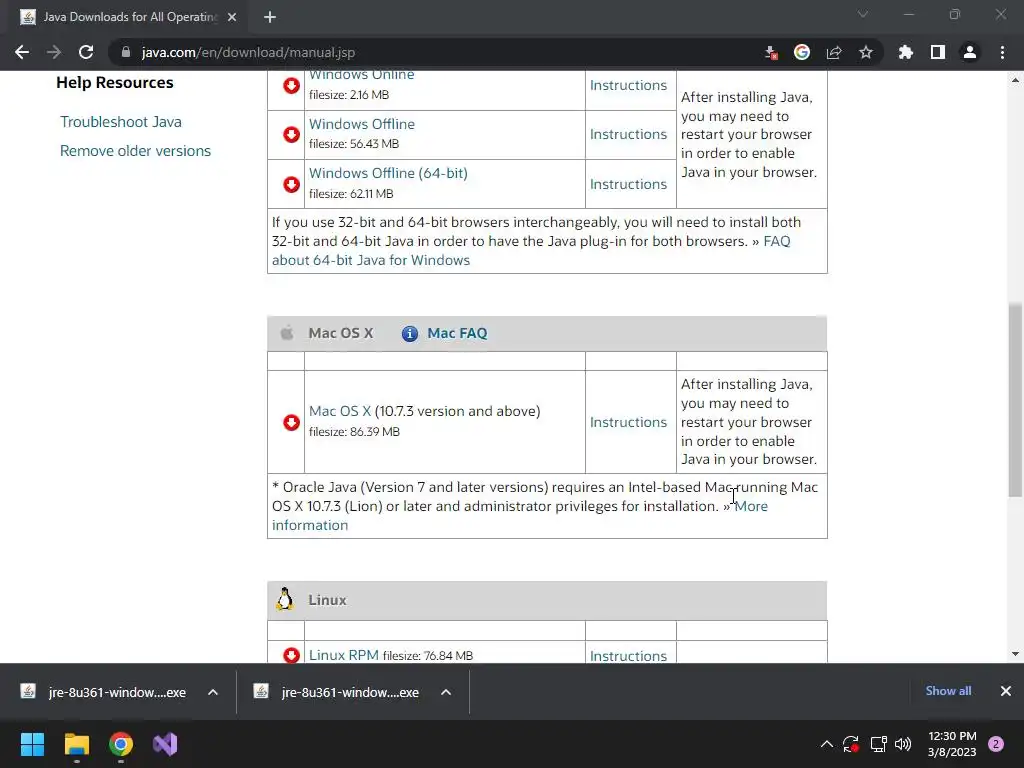Click the lock icon in address bar
Viewport: 1024px width, 768px height.
(x=126, y=52)
